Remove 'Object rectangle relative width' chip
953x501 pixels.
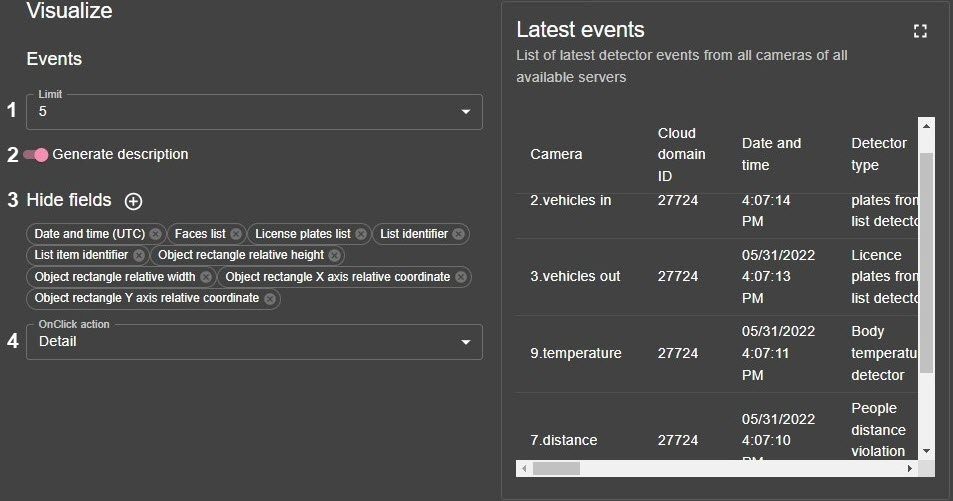pos(205,277)
